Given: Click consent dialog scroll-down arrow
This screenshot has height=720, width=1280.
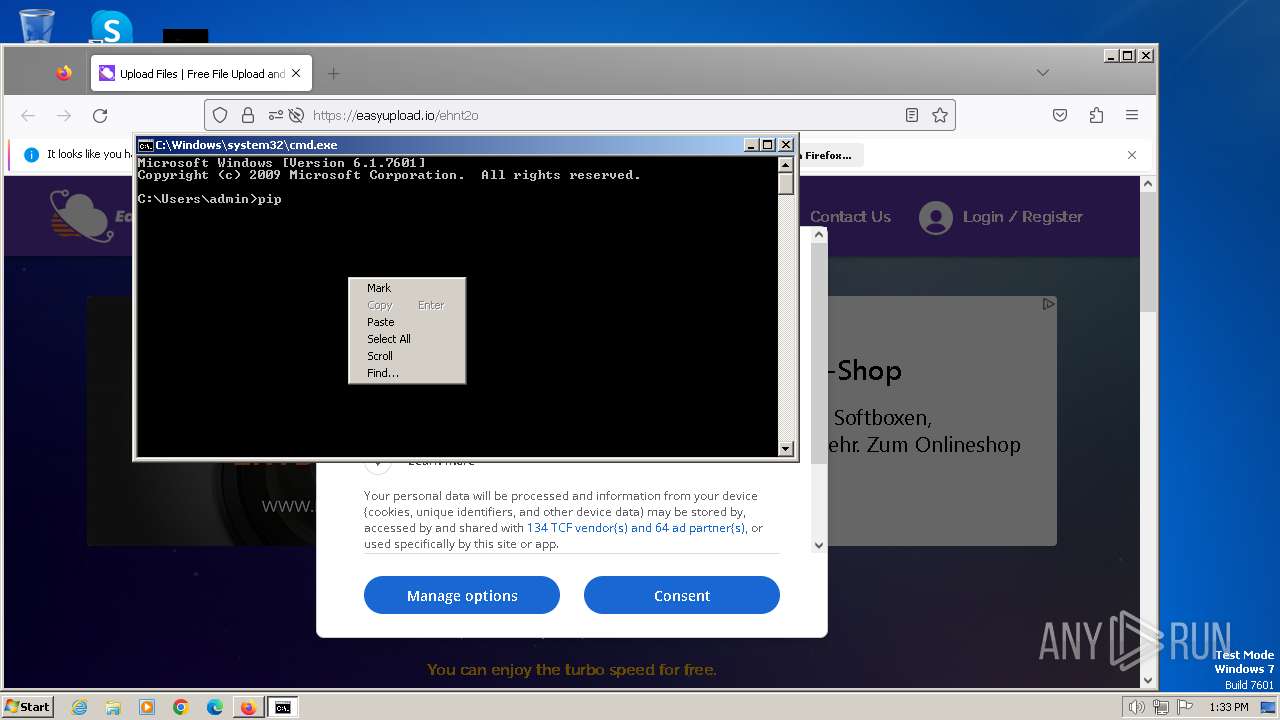Looking at the screenshot, I should (819, 545).
